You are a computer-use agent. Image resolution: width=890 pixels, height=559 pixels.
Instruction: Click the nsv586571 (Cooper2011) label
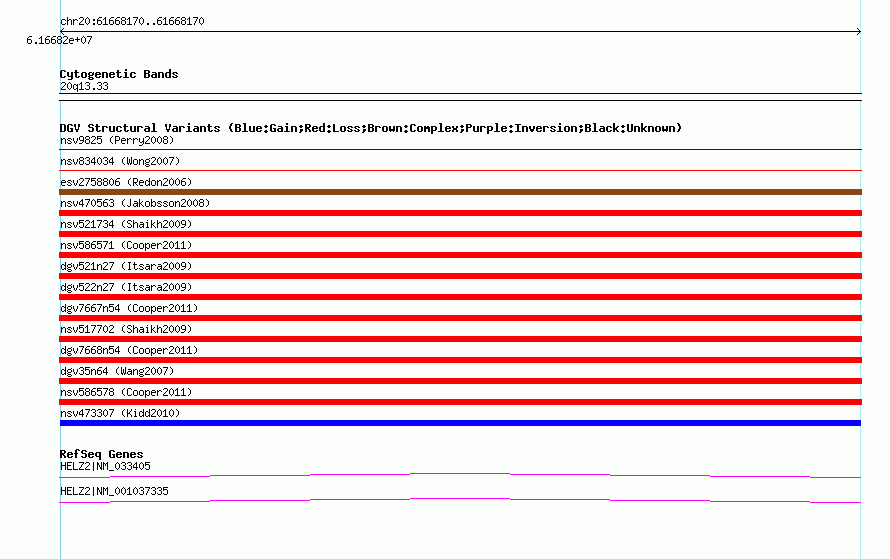[x=126, y=245]
